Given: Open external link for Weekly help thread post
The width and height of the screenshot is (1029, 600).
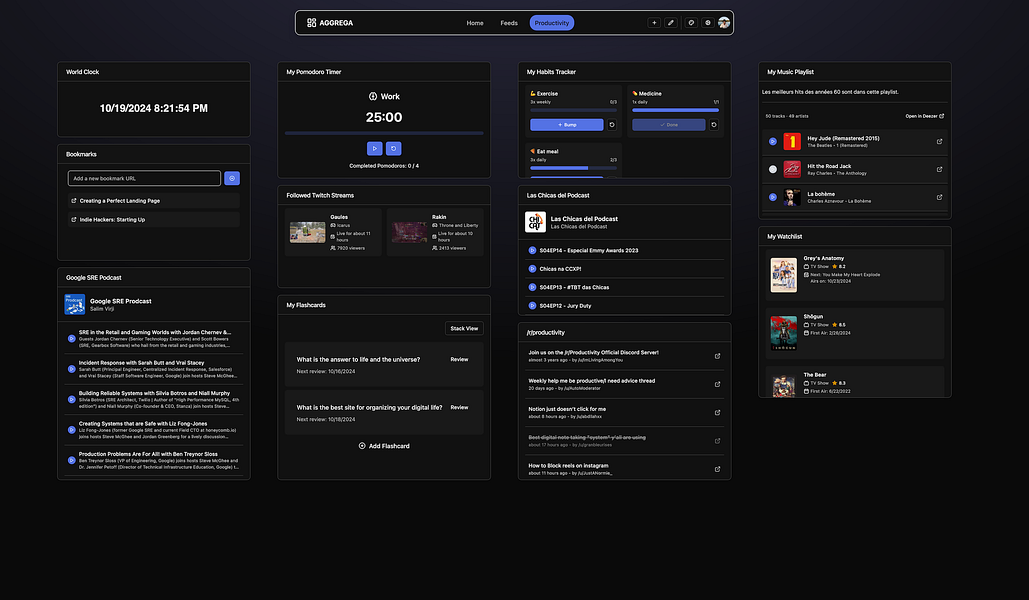Looking at the screenshot, I should [717, 384].
